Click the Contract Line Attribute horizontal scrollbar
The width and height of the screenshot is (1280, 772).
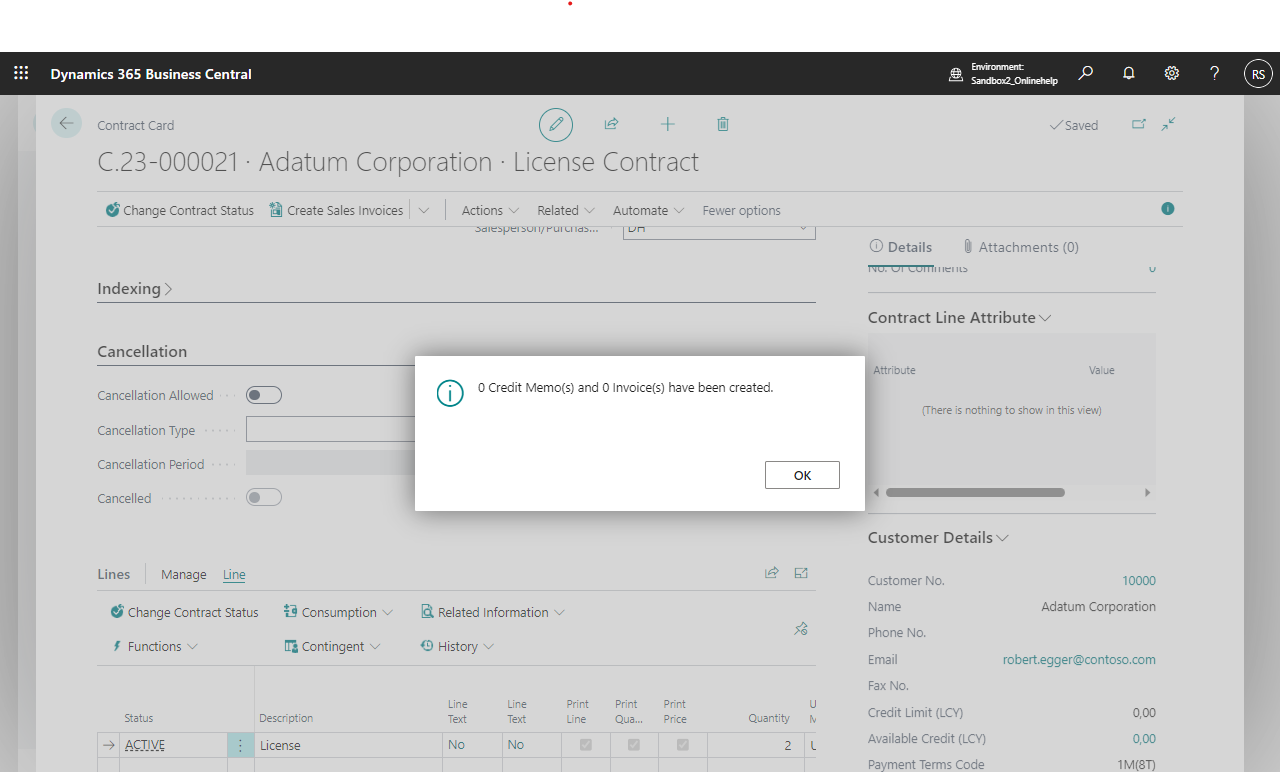(975, 493)
